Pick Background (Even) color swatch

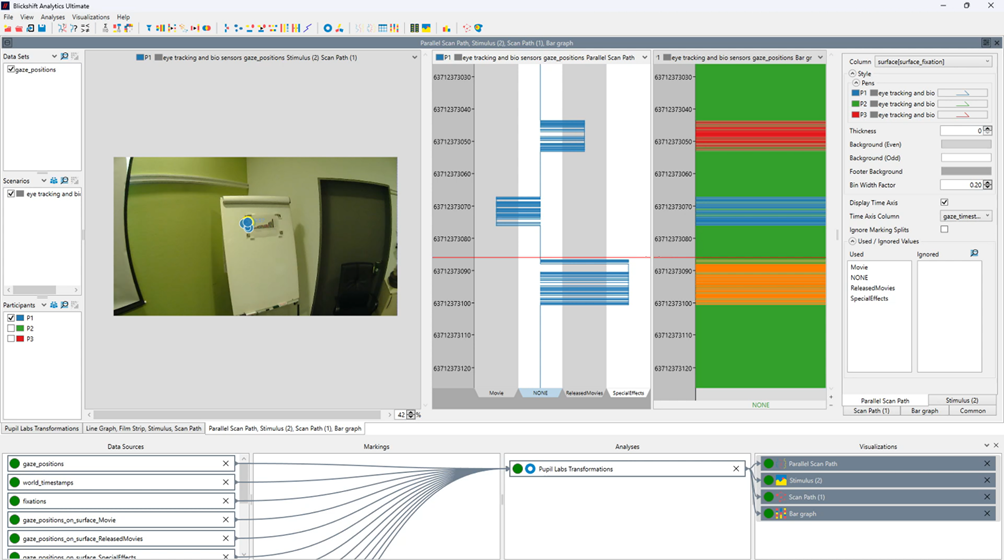pyautogui.click(x=966, y=145)
